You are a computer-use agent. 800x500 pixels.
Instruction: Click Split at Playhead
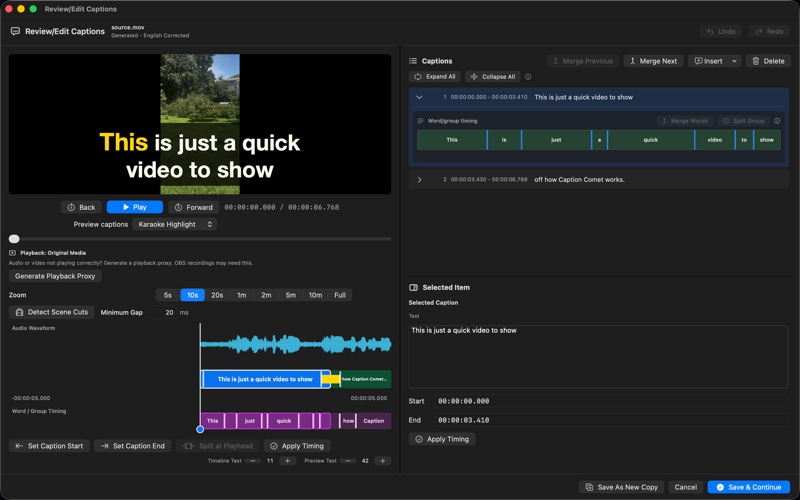218,446
